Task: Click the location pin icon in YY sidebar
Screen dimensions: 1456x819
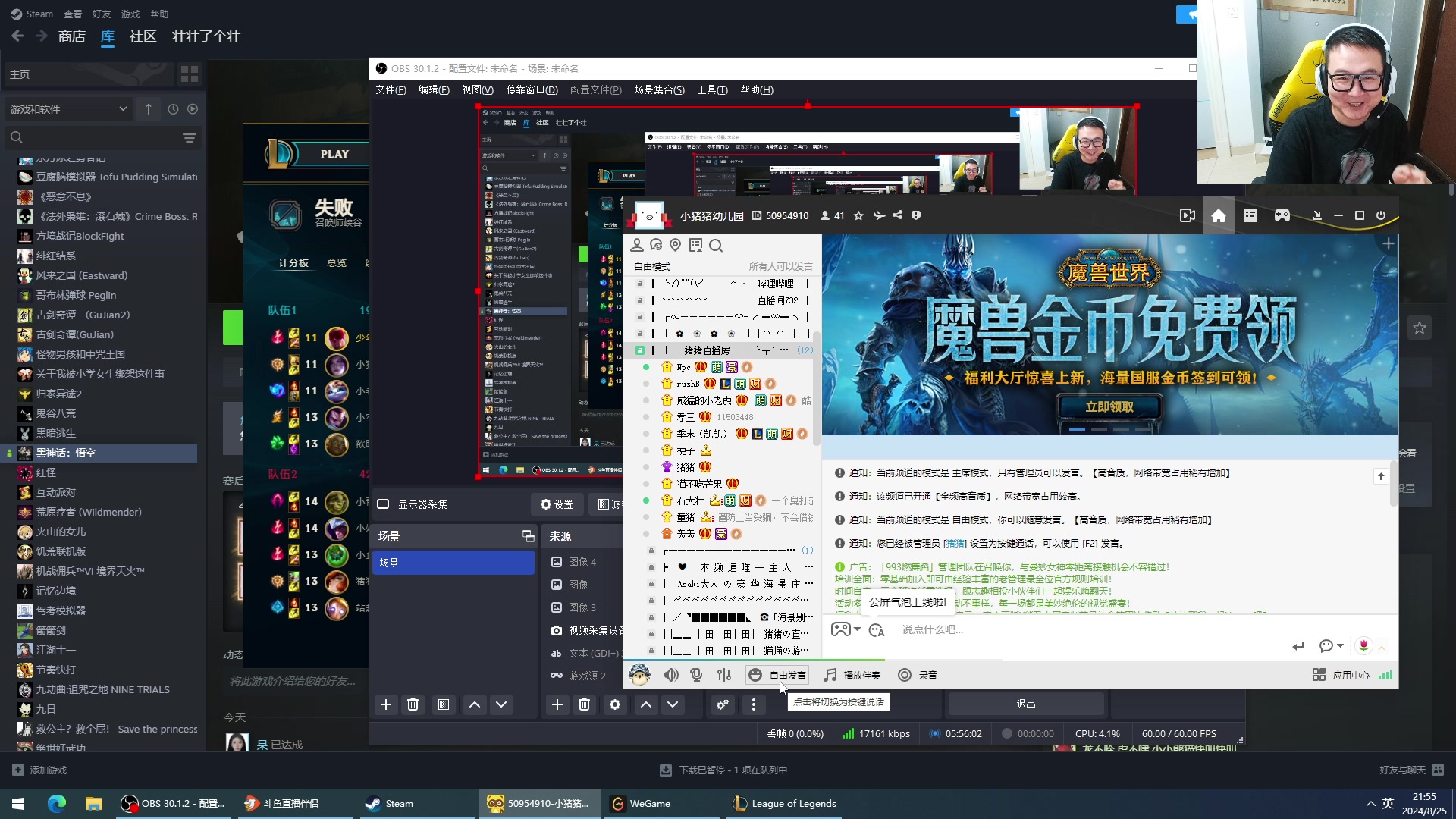Action: 676,245
